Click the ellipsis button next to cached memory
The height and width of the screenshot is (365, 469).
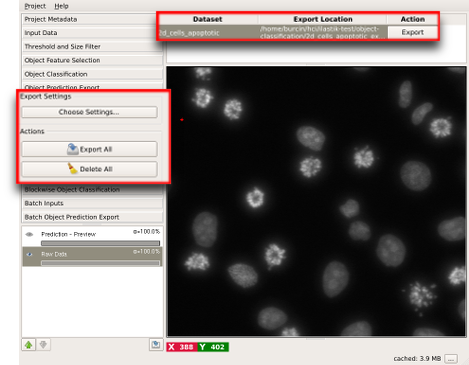click(451, 359)
